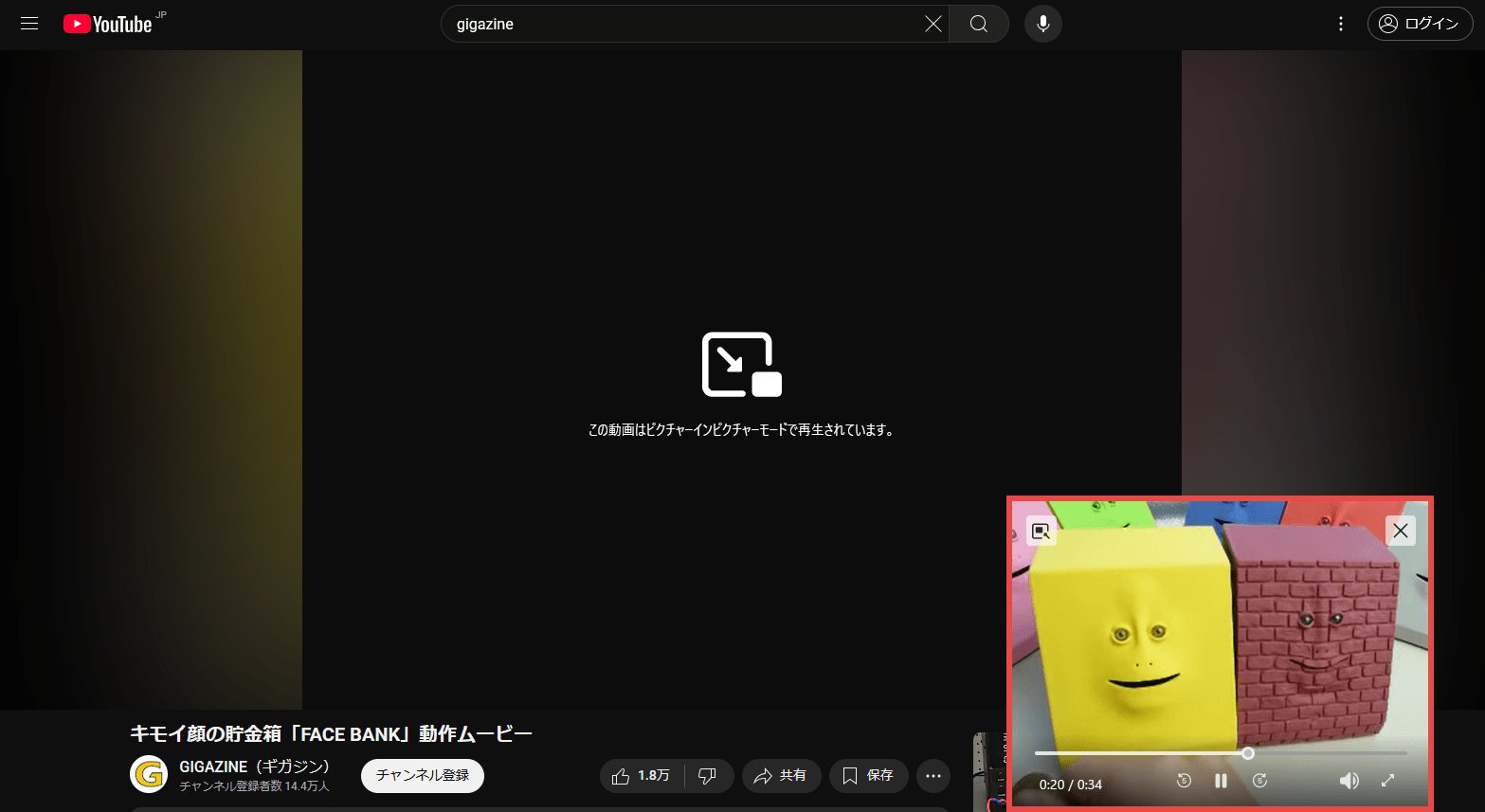The image size is (1485, 812).
Task: Open the GIGAZINE channel avatar
Action: 149,775
